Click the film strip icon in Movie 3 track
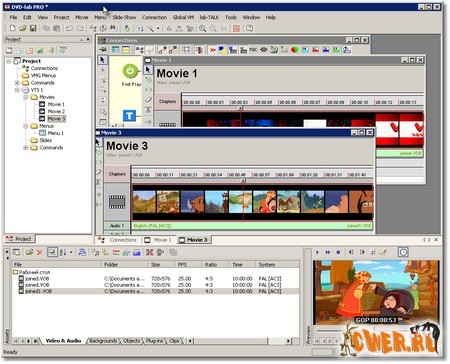450x364 pixels. click(x=117, y=202)
